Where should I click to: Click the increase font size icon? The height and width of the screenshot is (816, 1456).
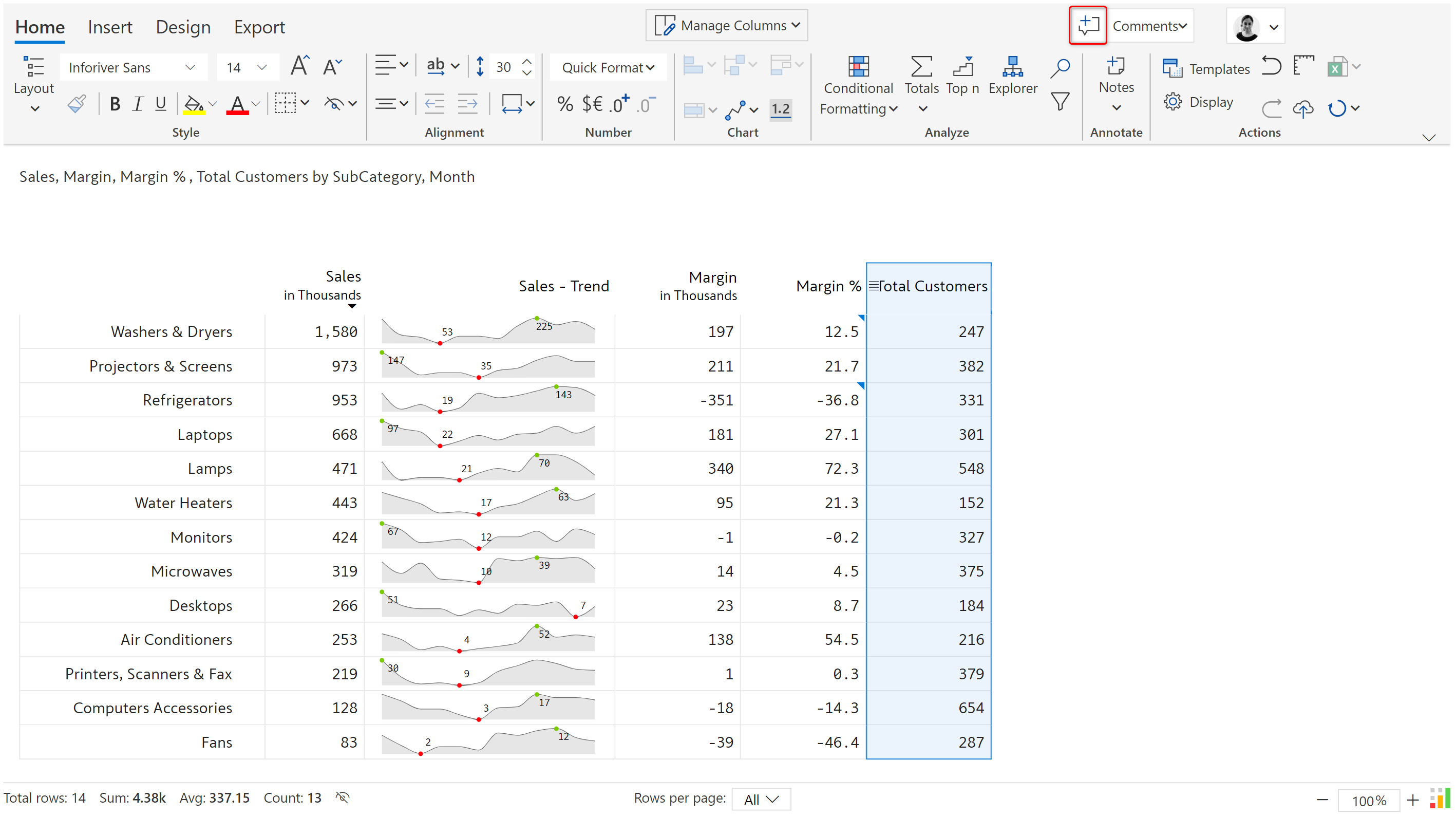pos(299,67)
